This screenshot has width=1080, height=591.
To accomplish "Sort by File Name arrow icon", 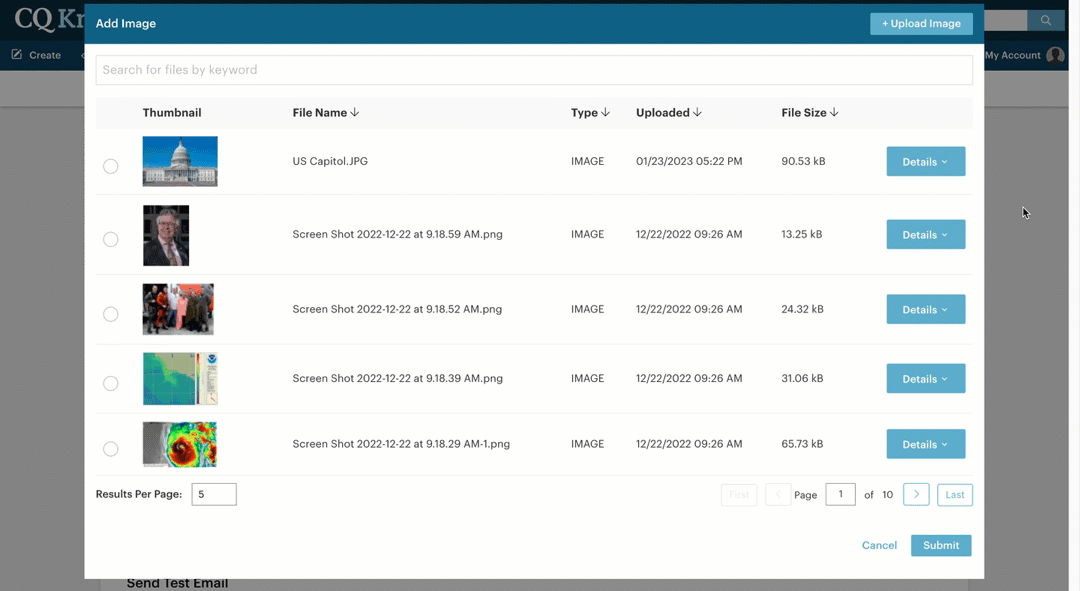I will [355, 113].
